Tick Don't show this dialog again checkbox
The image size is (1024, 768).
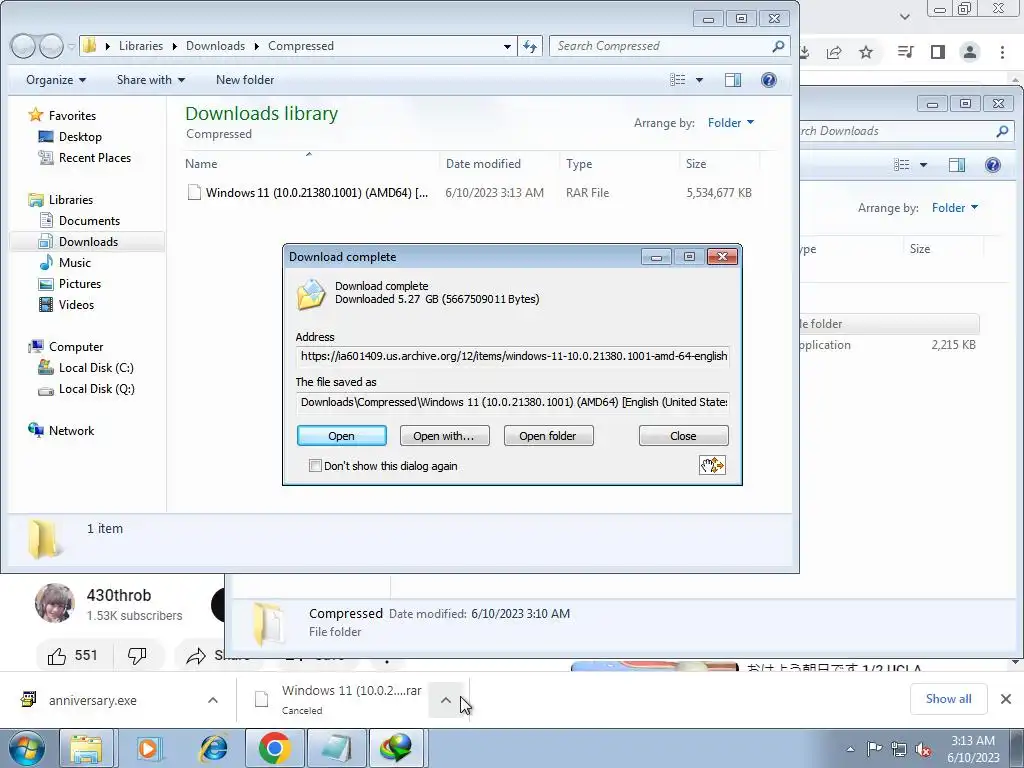[x=315, y=466]
